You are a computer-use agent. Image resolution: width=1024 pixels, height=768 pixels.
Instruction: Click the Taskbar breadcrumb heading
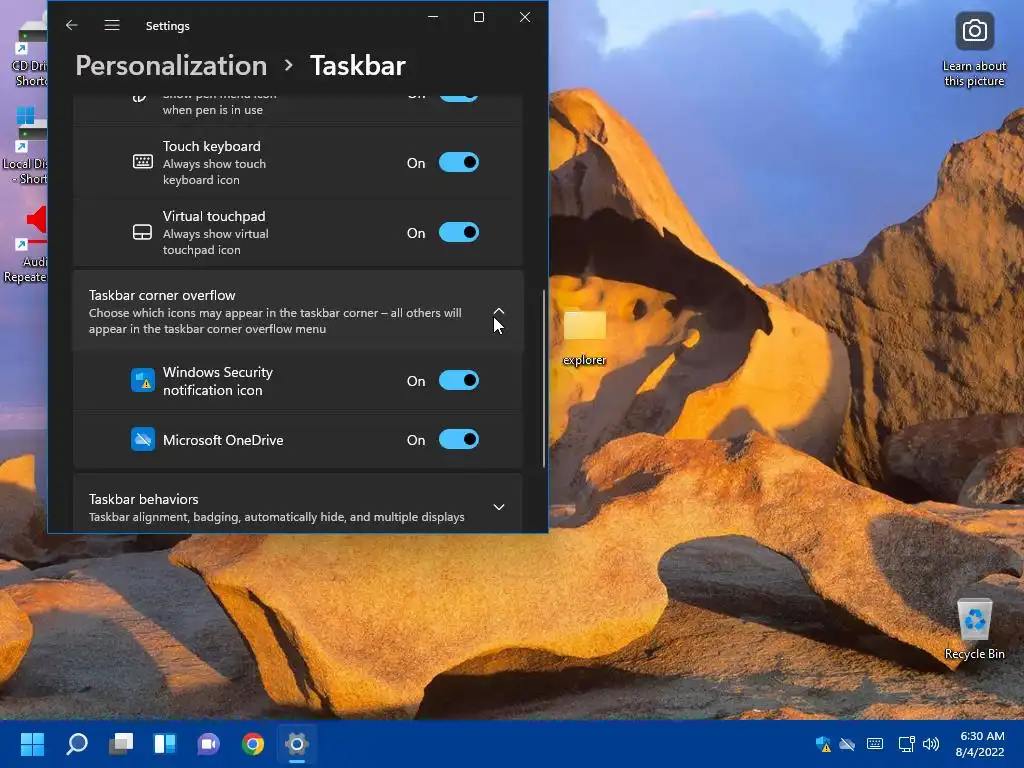coord(357,65)
